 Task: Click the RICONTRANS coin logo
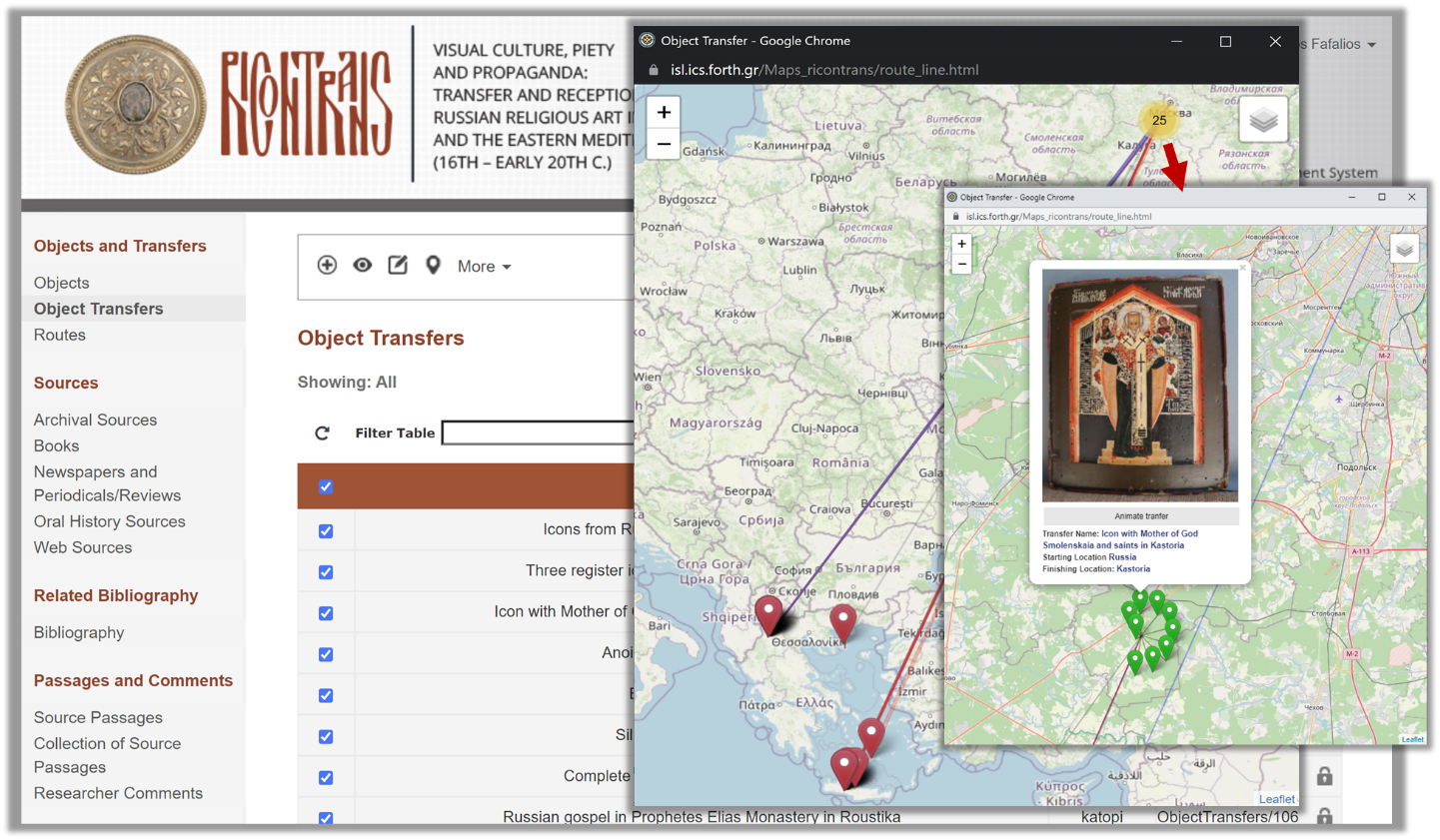pyautogui.click(x=136, y=104)
